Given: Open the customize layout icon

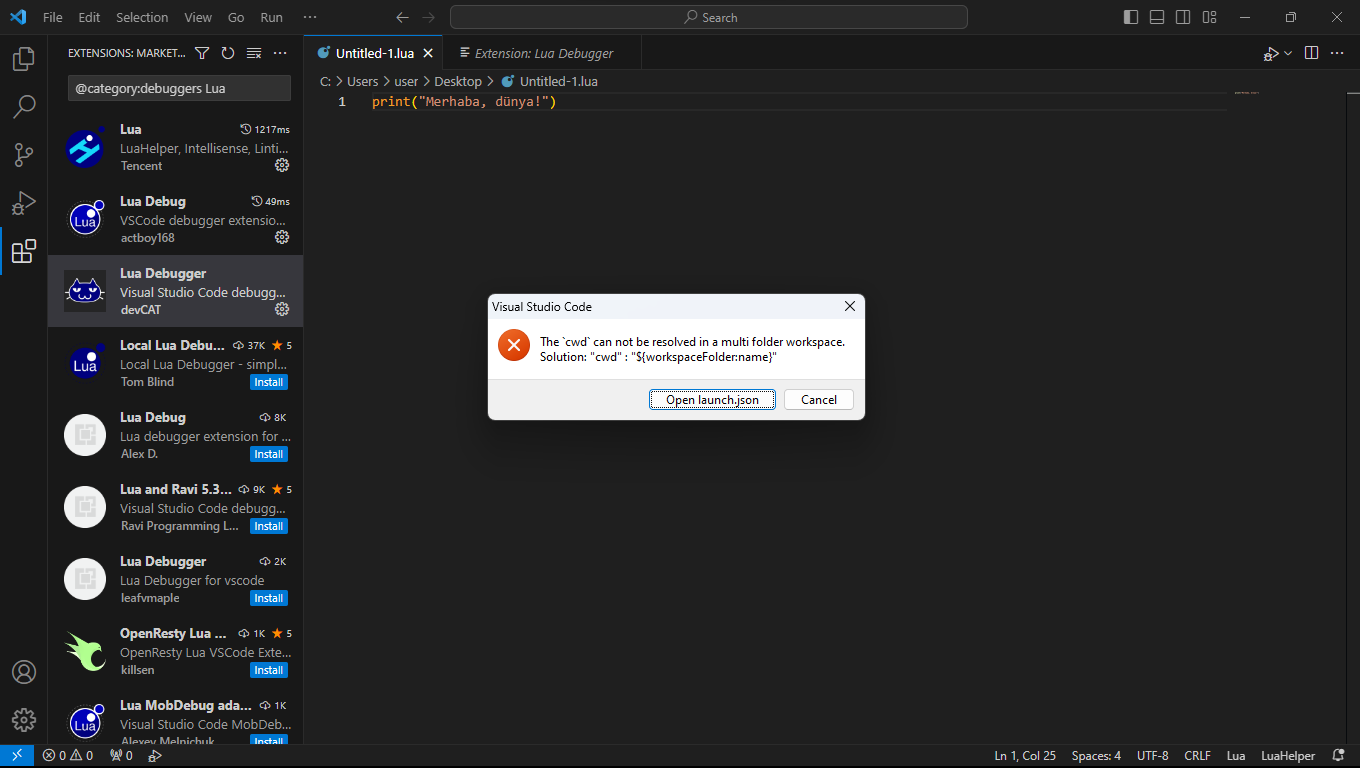Looking at the screenshot, I should click(x=1209, y=17).
